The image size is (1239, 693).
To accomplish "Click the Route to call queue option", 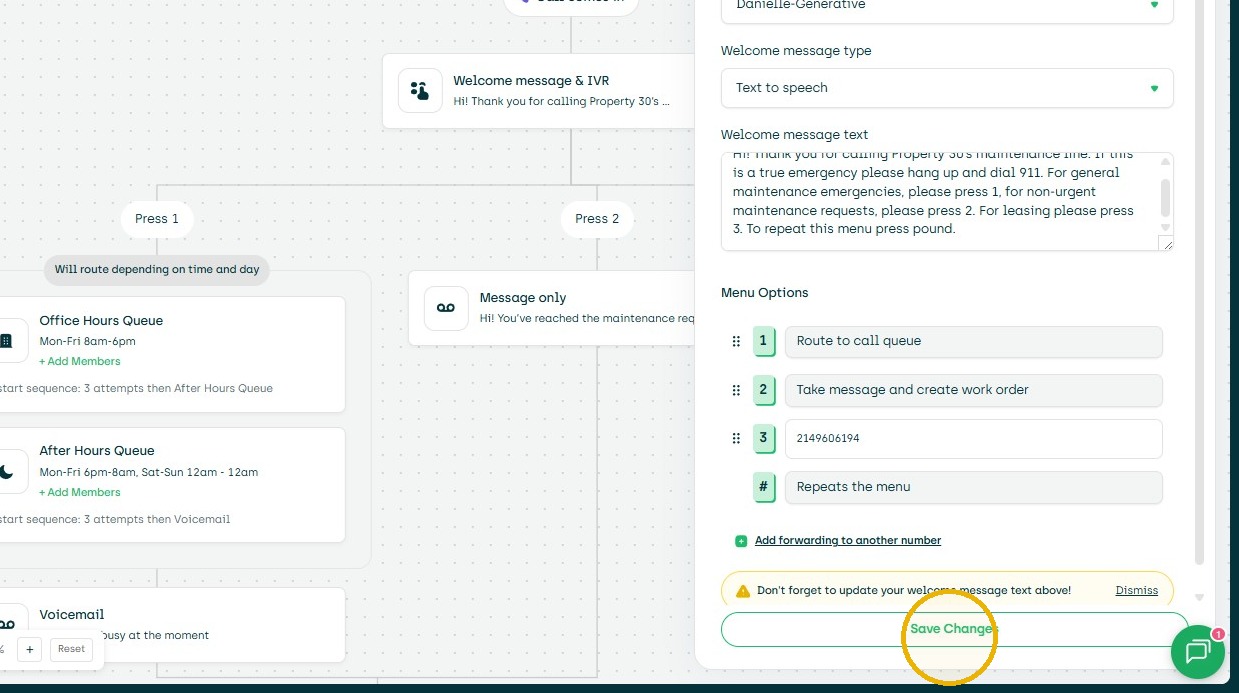I will pos(974,341).
